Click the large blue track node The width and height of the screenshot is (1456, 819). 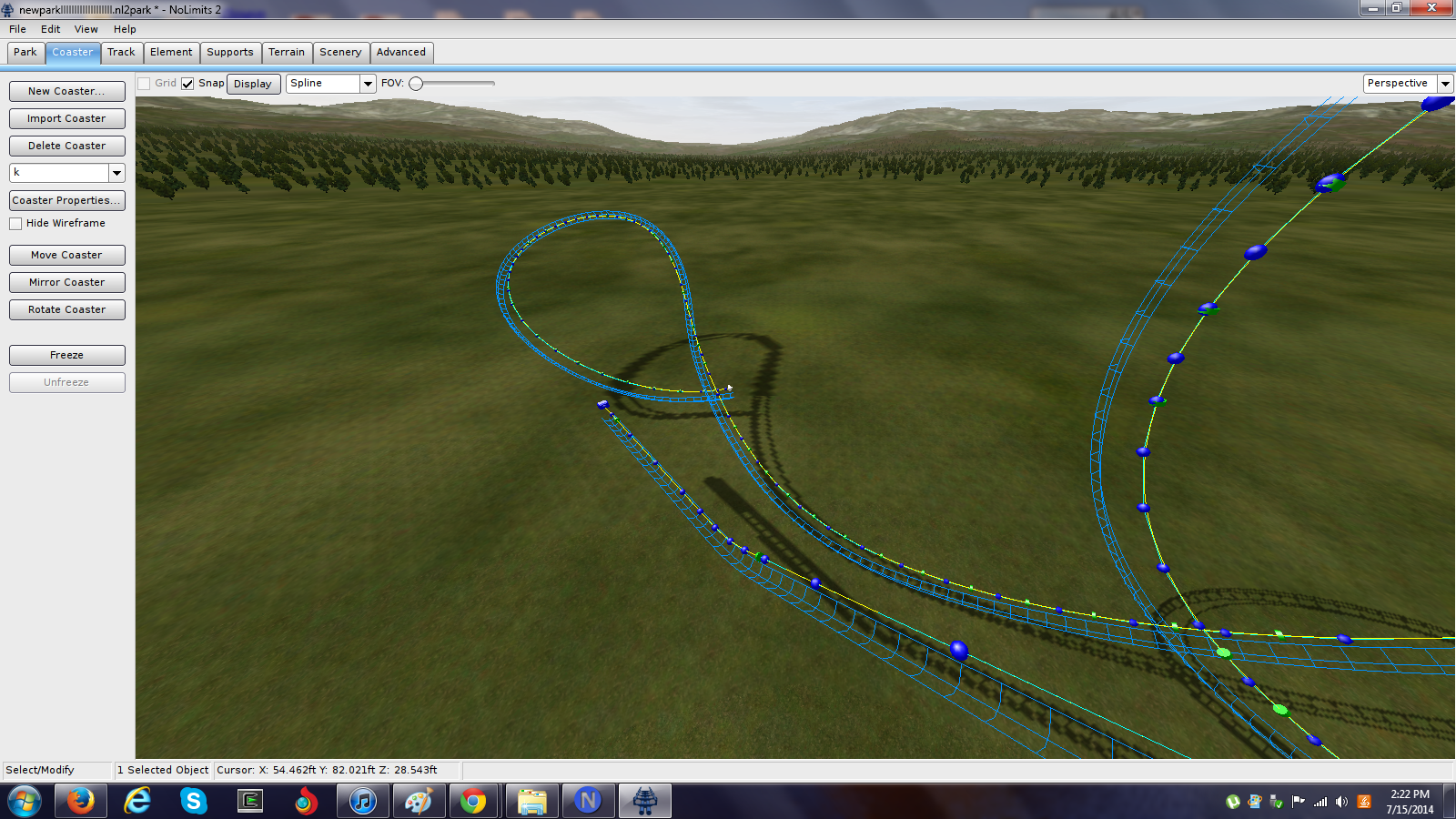[958, 650]
